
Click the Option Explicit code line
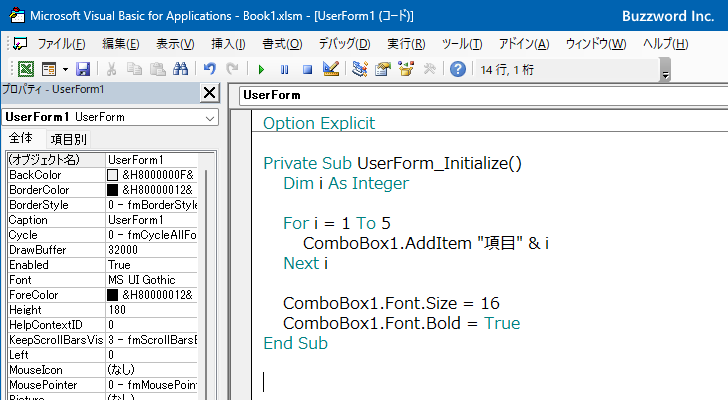[x=319, y=123]
